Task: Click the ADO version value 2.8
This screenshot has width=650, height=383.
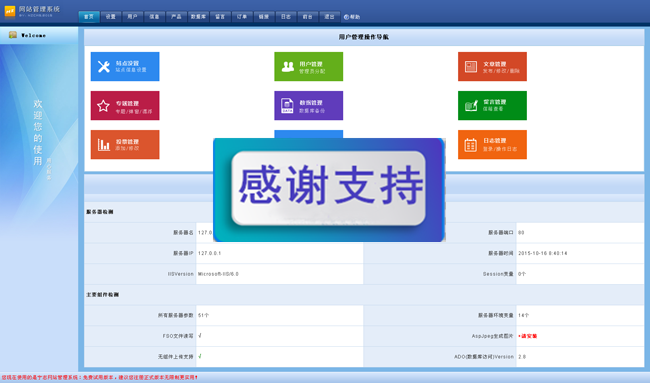Action: (522, 357)
